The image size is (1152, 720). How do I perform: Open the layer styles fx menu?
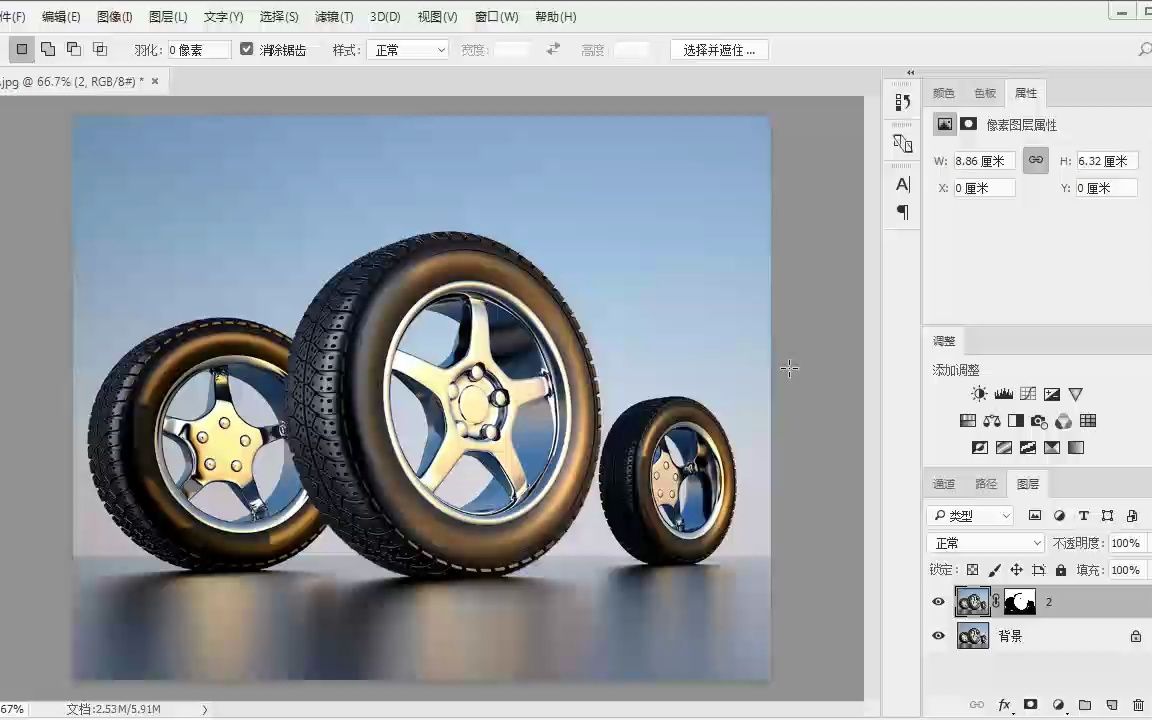point(1004,705)
